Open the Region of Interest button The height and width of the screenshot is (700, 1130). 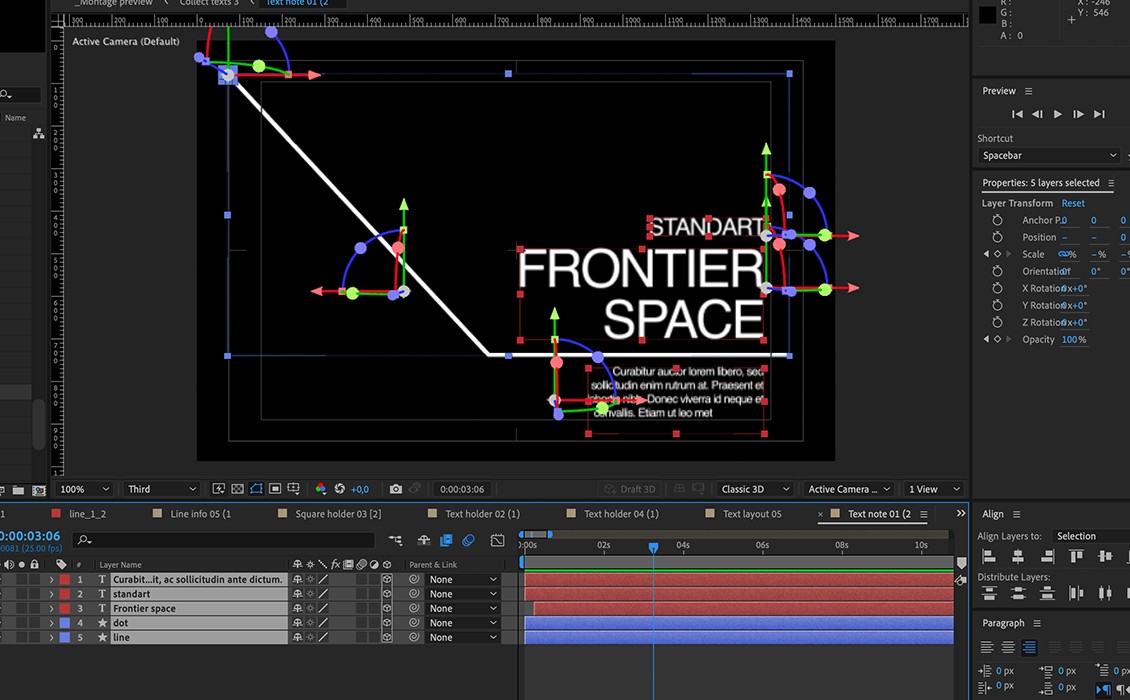[275, 489]
